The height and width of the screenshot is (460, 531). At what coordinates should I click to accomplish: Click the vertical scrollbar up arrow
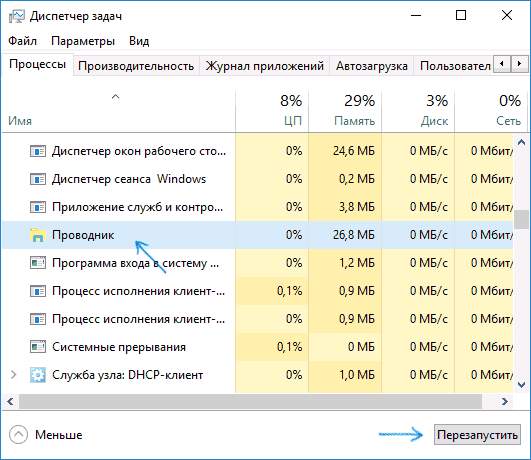point(522,142)
